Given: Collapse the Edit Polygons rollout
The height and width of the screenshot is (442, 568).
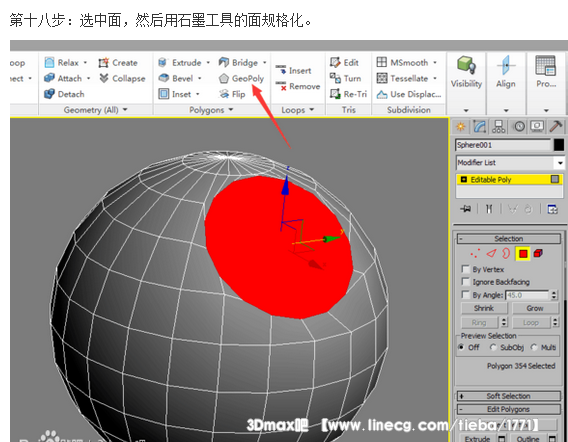Looking at the screenshot, I should pos(509,409).
